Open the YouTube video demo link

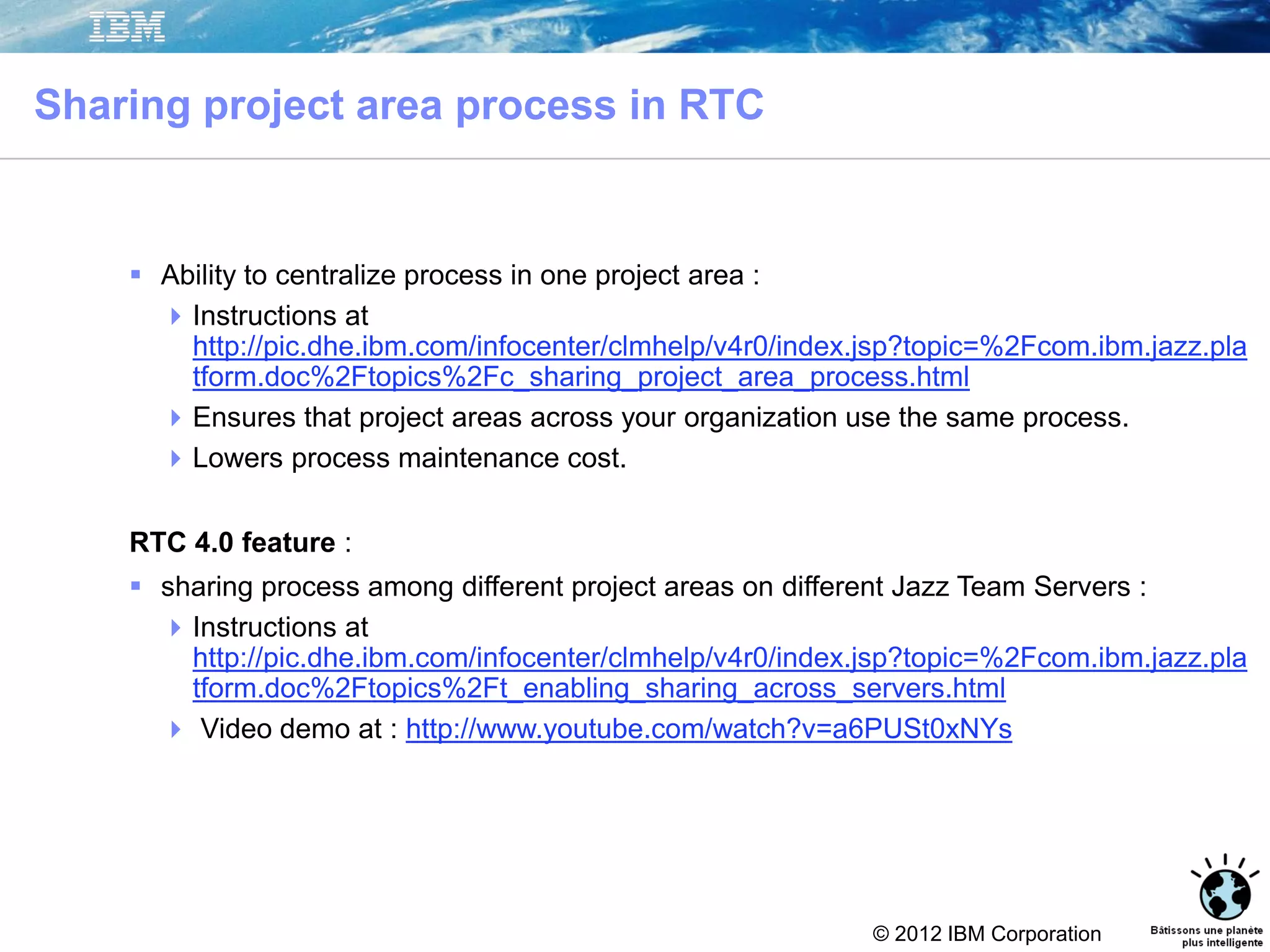(x=709, y=729)
